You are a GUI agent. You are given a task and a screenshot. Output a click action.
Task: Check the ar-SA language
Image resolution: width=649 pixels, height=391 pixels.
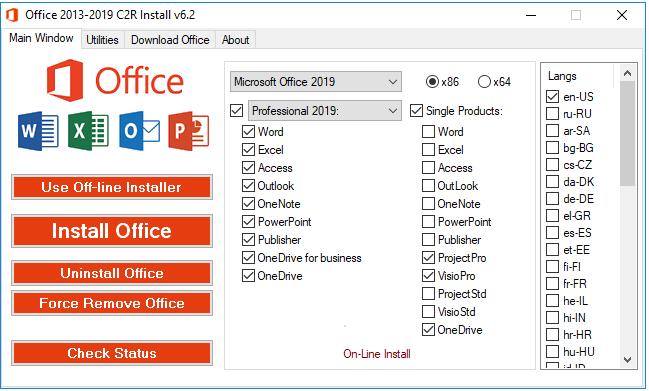pyautogui.click(x=553, y=130)
